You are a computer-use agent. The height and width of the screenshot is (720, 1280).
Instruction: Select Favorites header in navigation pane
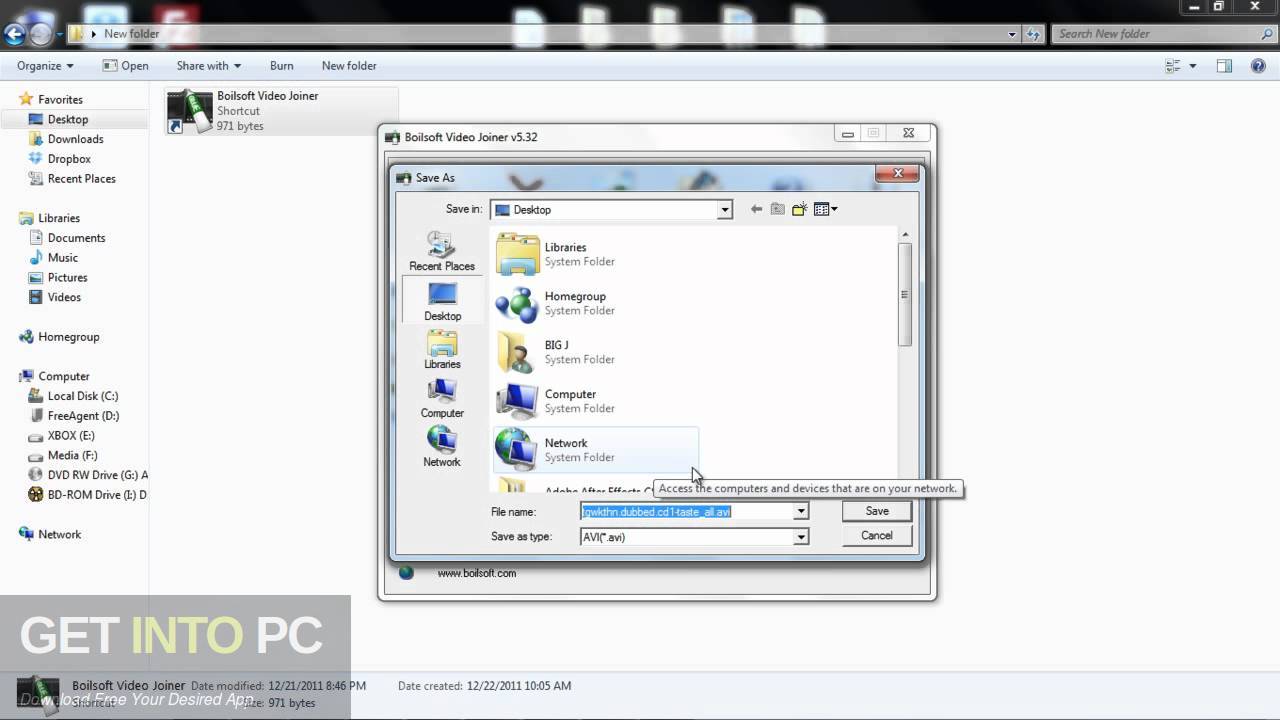(x=60, y=99)
